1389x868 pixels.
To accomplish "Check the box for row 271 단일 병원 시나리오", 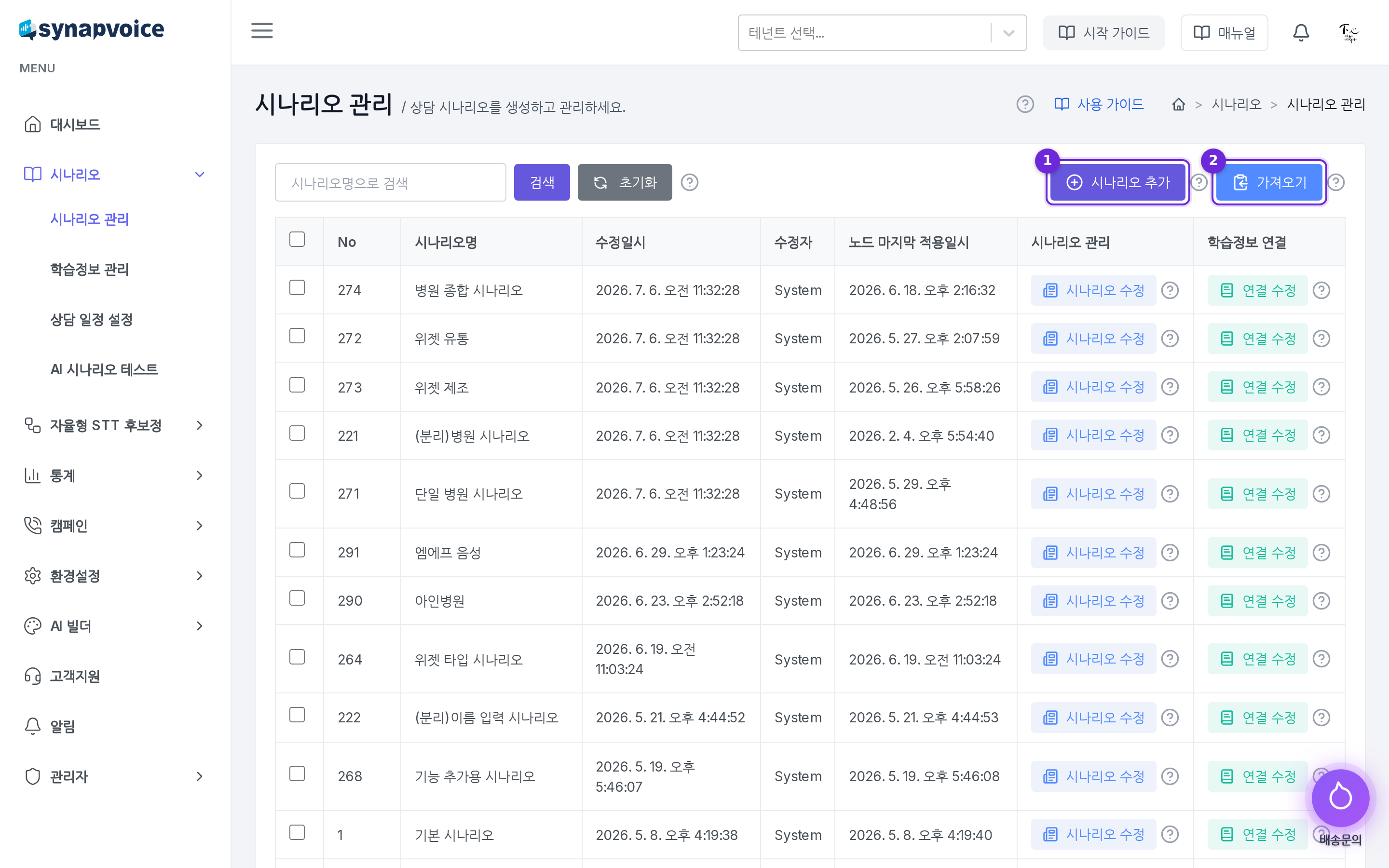I will [297, 491].
